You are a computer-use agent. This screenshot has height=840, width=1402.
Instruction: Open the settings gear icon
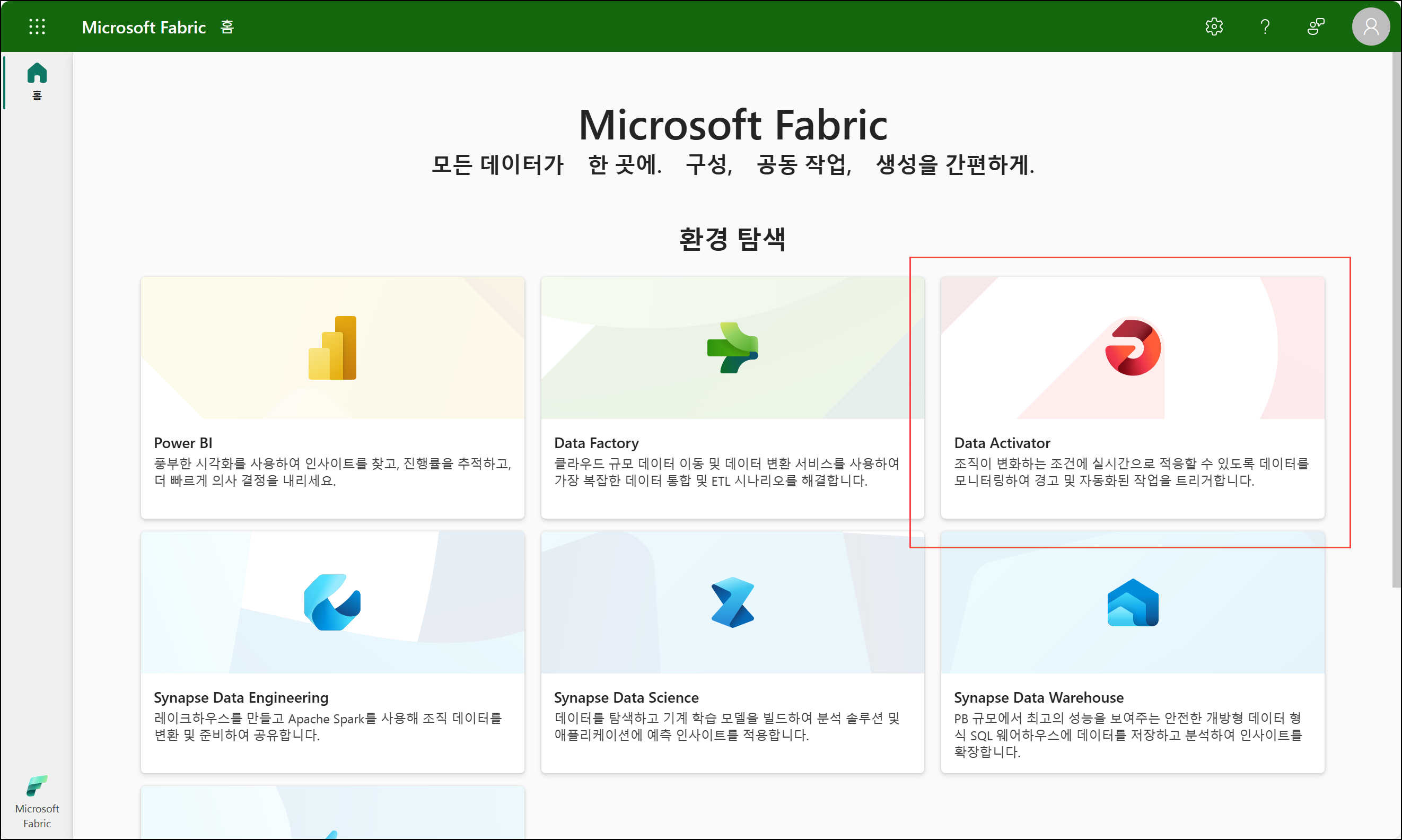(x=1214, y=27)
